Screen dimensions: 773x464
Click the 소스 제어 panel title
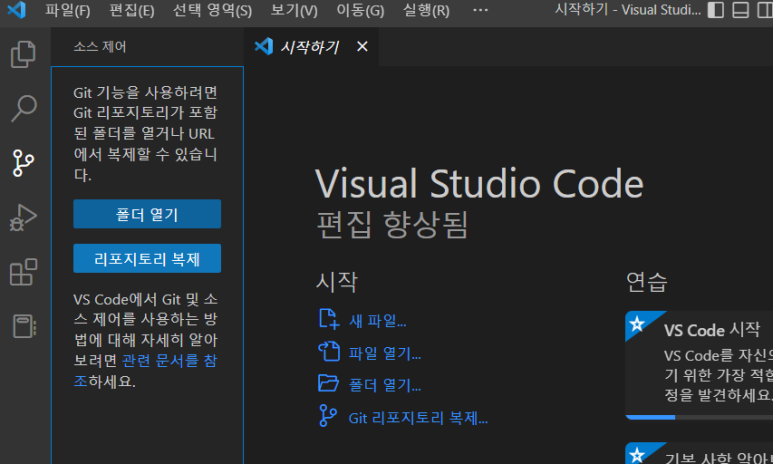point(100,47)
